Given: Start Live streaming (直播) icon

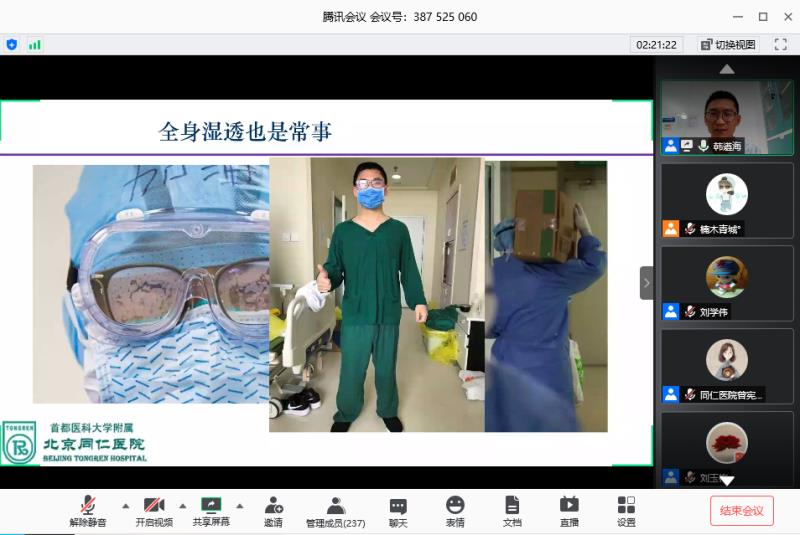Looking at the screenshot, I should [569, 510].
